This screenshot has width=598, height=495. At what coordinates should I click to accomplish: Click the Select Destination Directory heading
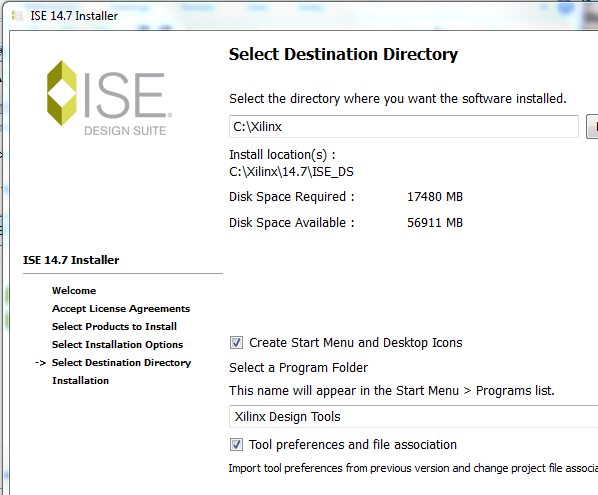343,54
